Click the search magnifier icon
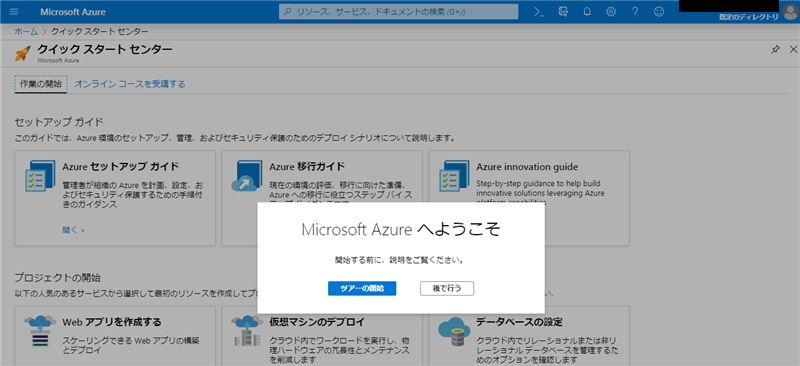This screenshot has height=366, width=800. [288, 12]
